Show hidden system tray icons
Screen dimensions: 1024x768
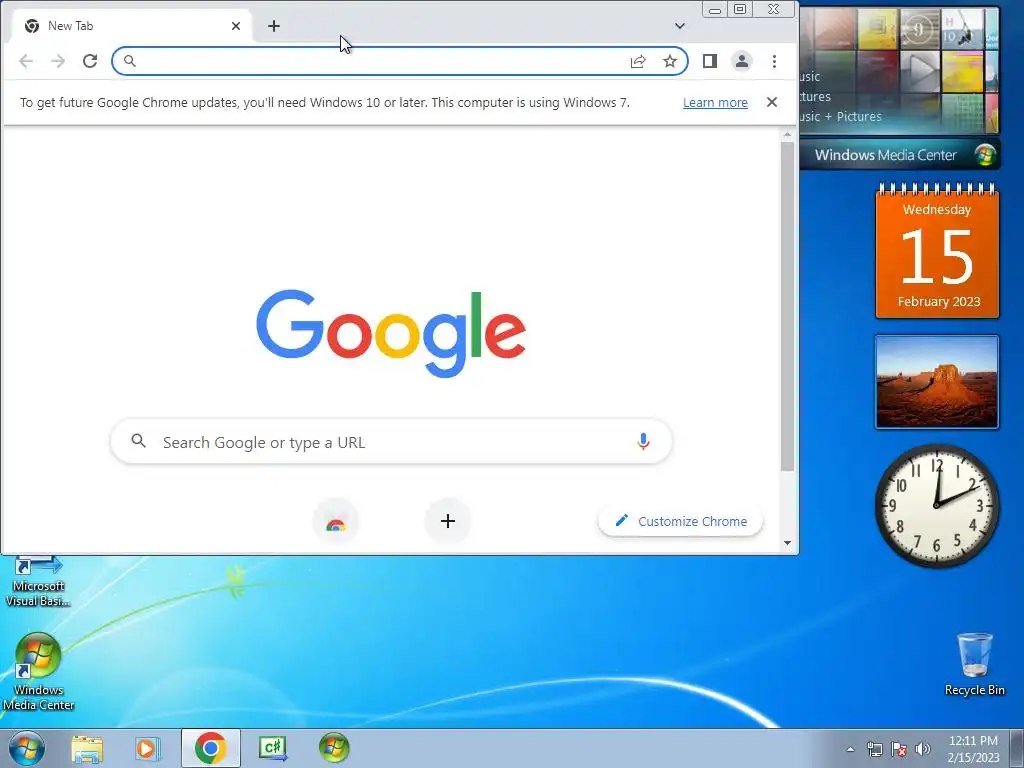pos(850,749)
